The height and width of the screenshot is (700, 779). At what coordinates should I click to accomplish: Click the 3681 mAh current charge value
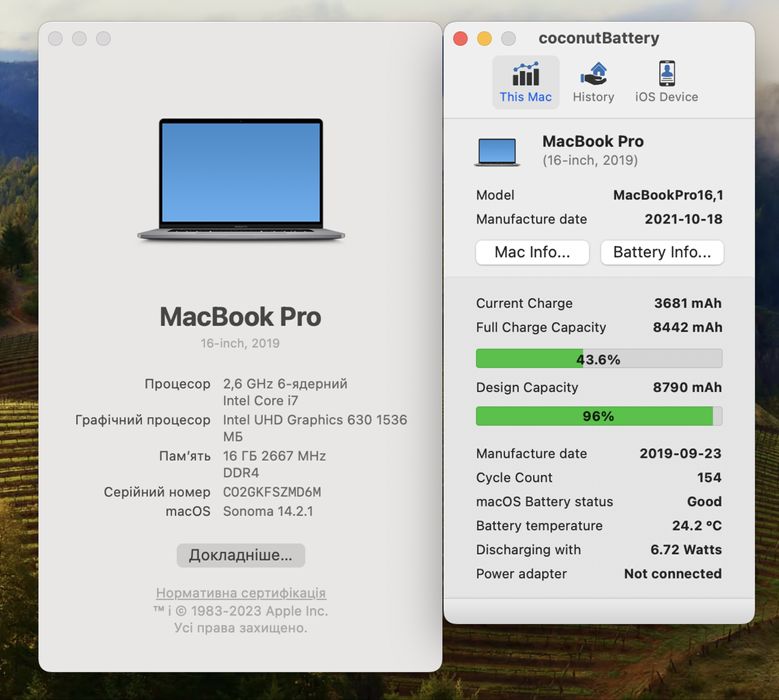(x=688, y=303)
